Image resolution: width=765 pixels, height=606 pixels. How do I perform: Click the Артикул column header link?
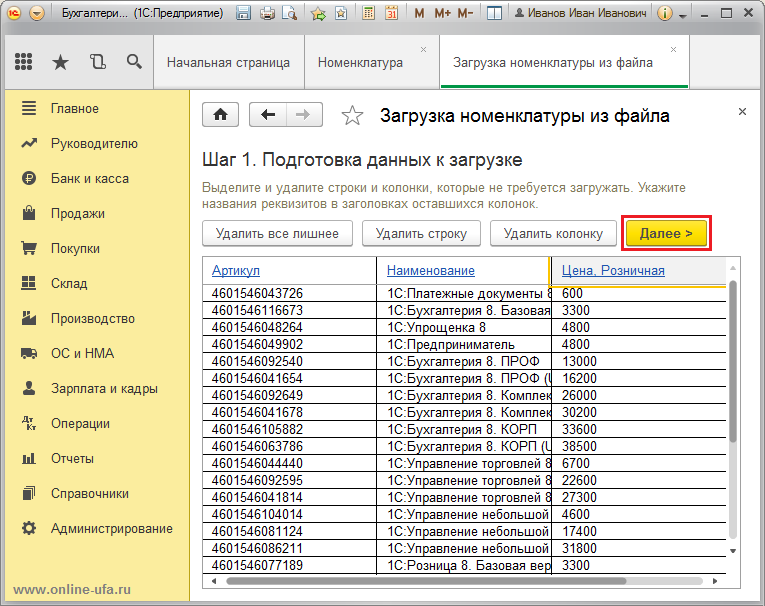pyautogui.click(x=236, y=270)
